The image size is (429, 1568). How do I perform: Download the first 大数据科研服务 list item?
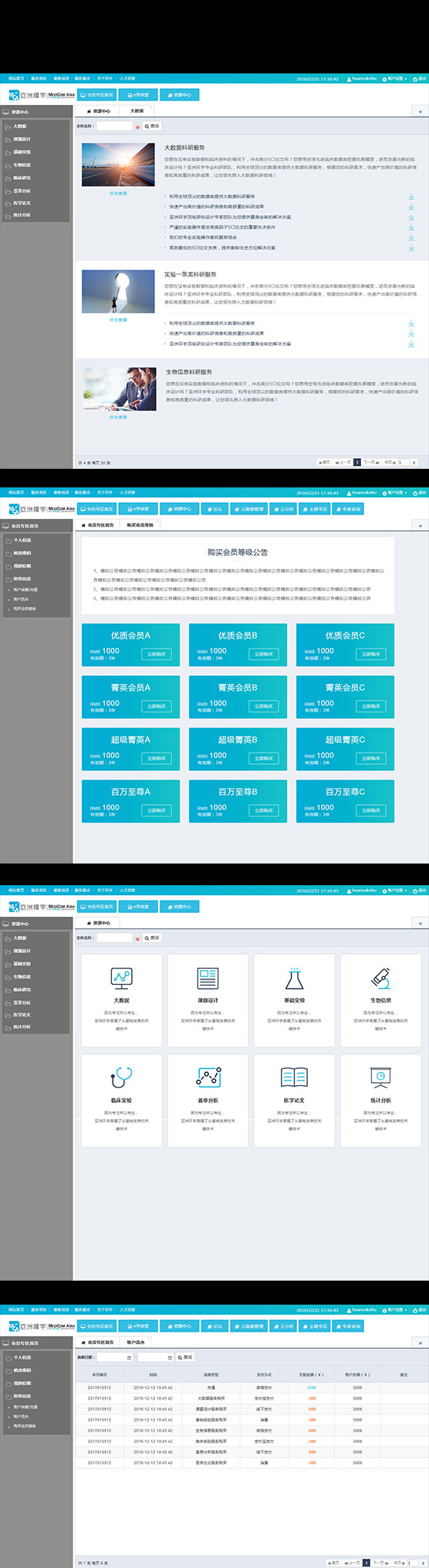pos(411,197)
